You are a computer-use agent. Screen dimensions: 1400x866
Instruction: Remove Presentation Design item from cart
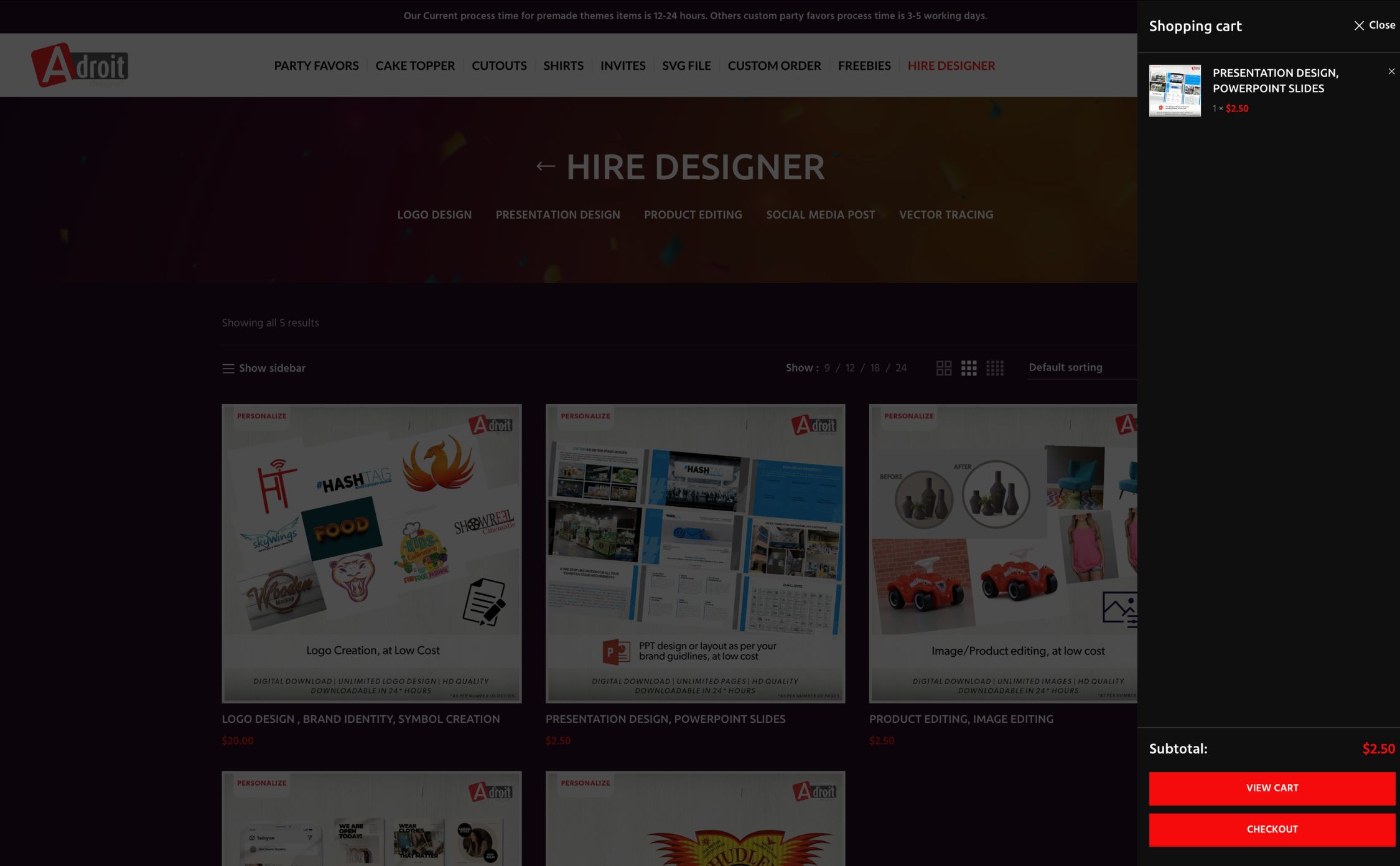(1391, 72)
